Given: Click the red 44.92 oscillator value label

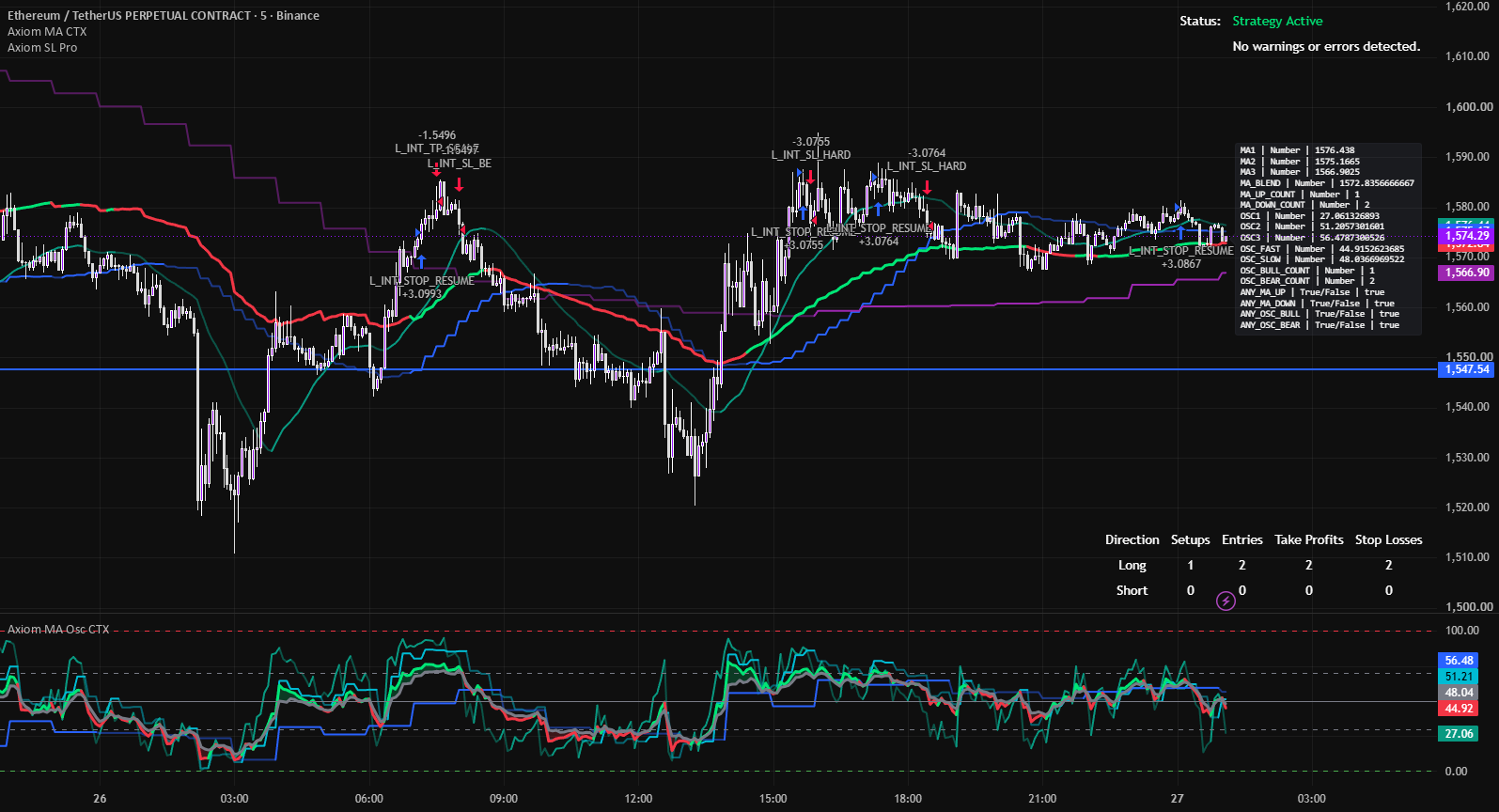Looking at the screenshot, I should [x=1459, y=709].
